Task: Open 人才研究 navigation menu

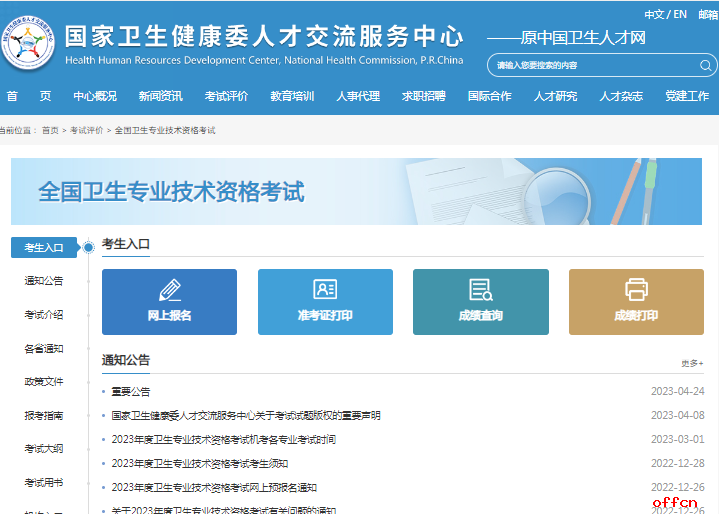Action: click(x=555, y=96)
